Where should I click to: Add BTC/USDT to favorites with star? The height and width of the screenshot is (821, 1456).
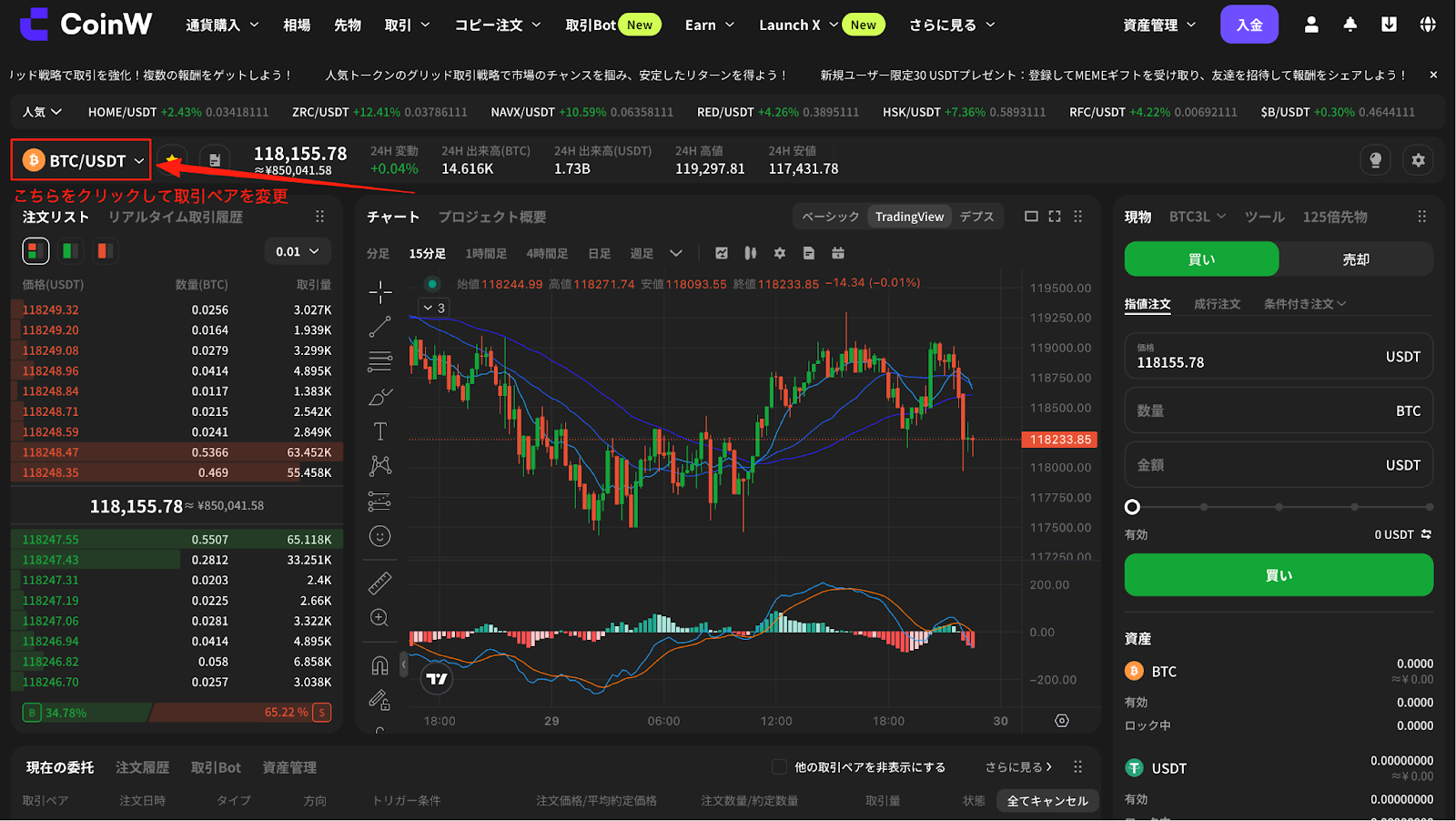pyautogui.click(x=172, y=160)
